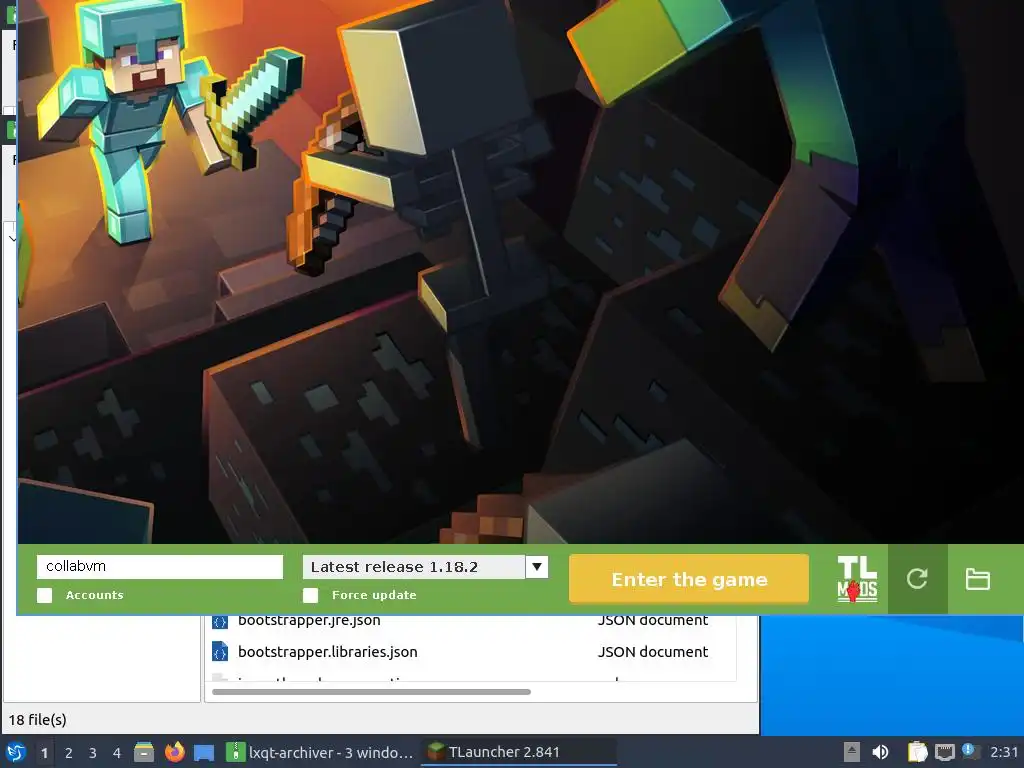Enable the Force update checkbox

point(311,595)
